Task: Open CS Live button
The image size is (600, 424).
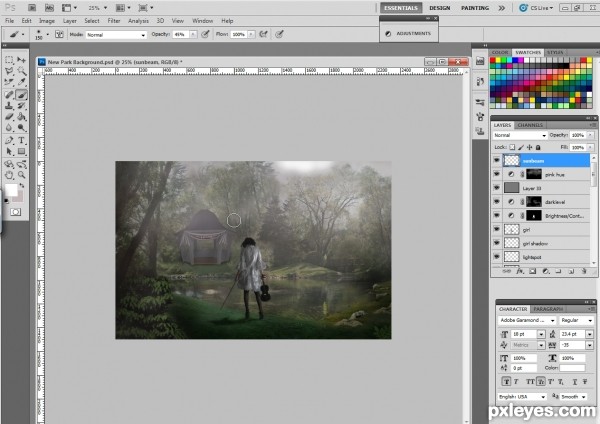Action: point(536,8)
